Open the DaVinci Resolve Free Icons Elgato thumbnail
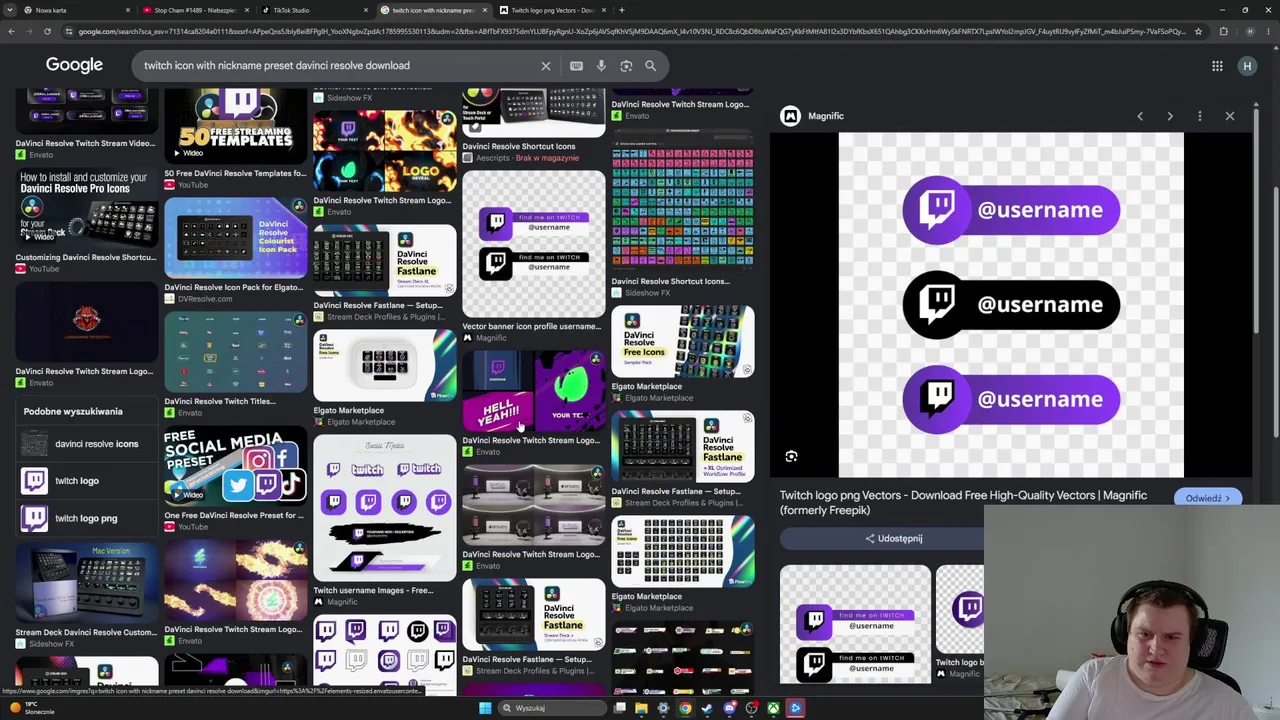 pos(683,341)
